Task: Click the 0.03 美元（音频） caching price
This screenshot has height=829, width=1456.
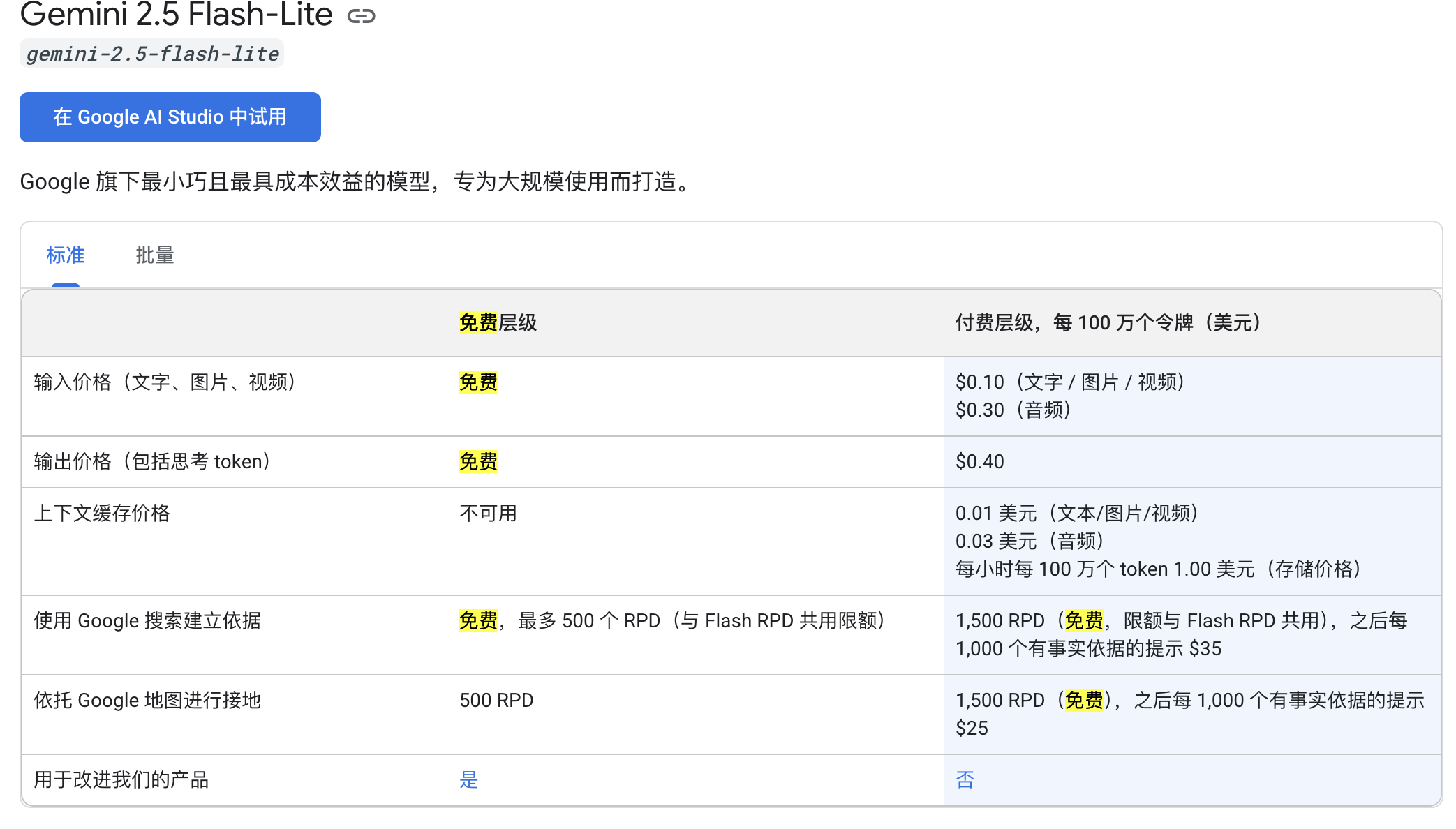Action: coord(1030,542)
